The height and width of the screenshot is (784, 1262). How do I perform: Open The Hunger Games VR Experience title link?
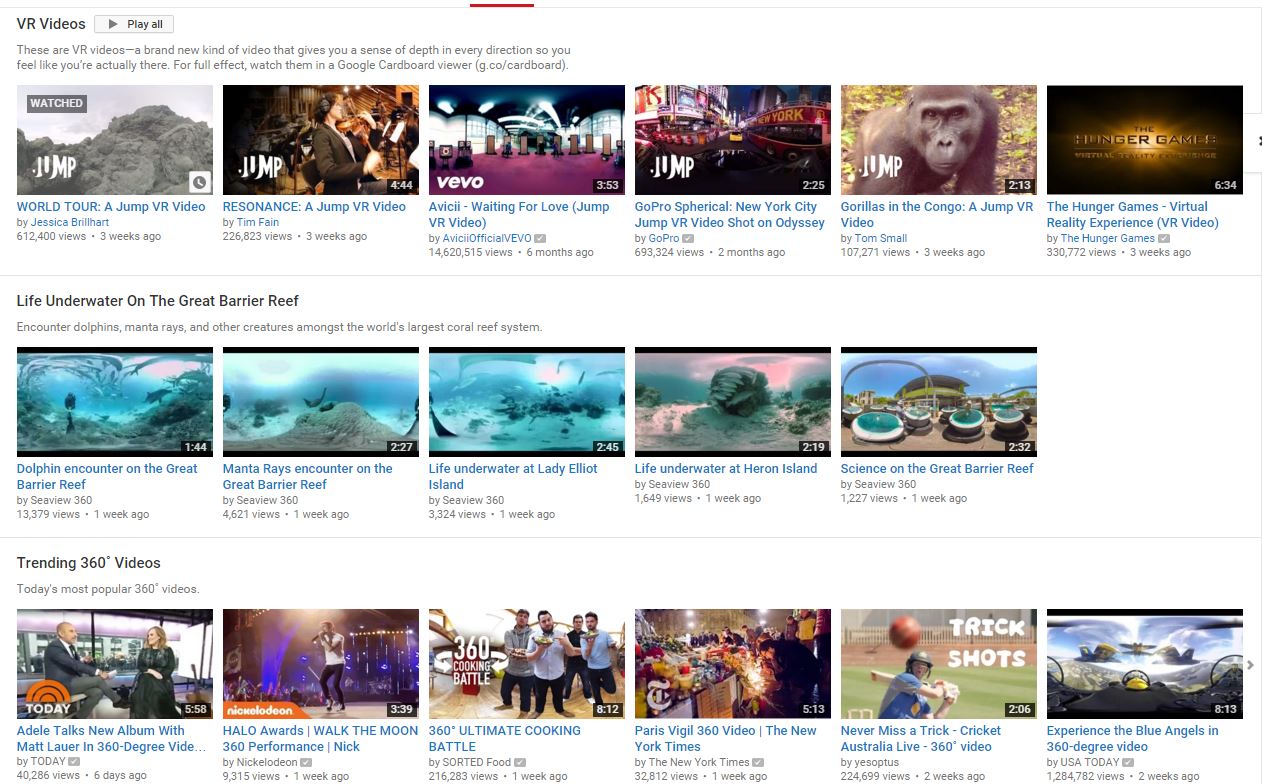point(1133,215)
